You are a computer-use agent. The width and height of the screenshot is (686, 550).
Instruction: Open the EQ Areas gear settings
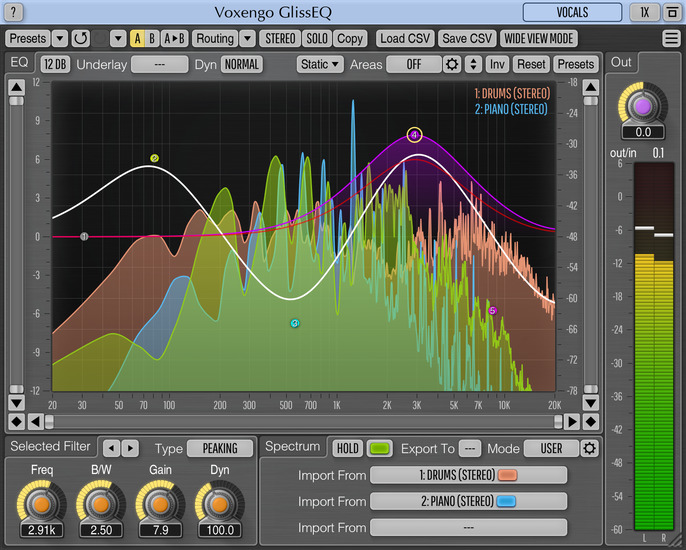point(452,64)
